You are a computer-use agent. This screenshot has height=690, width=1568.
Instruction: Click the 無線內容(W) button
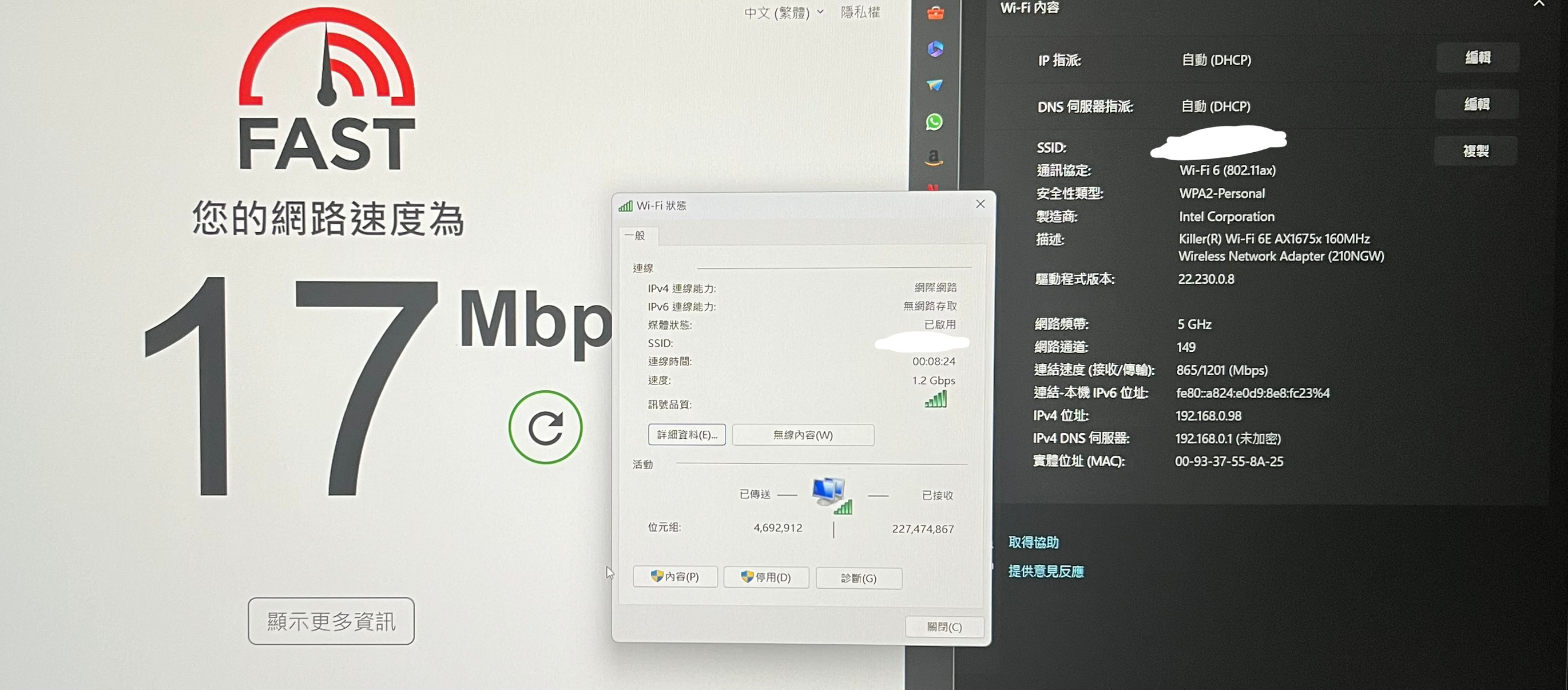(803, 435)
